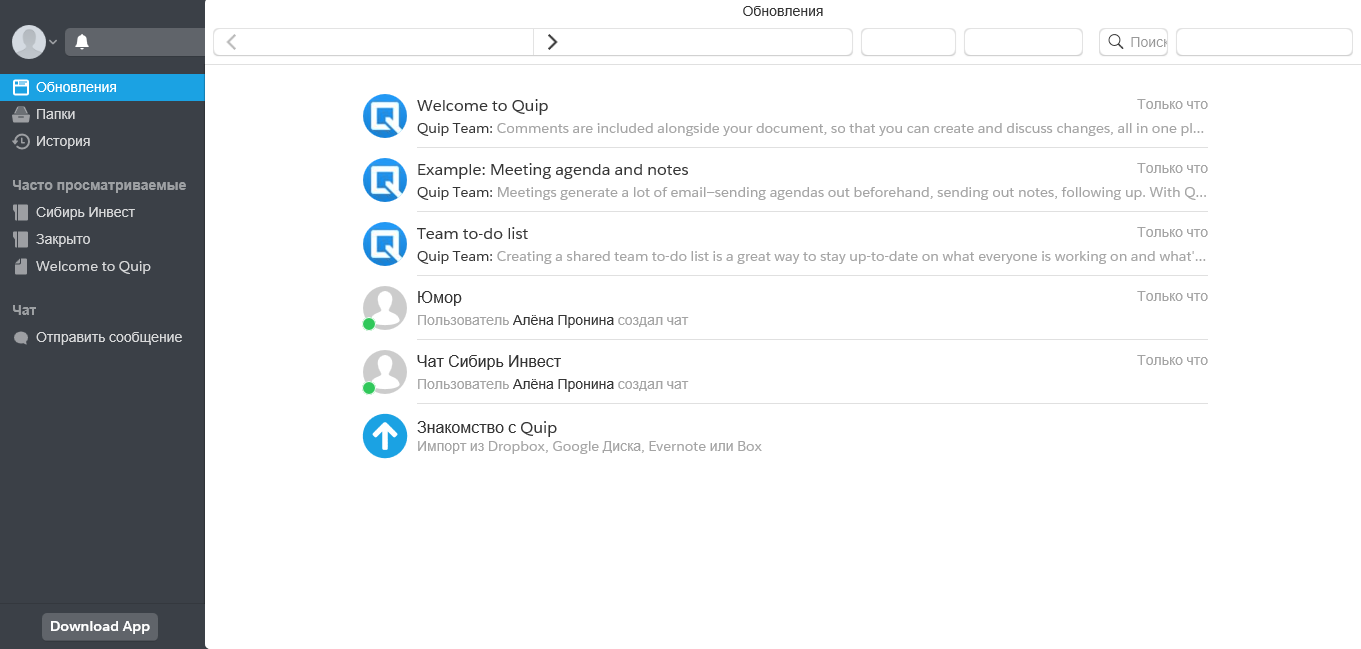Open Welcome to Quip via its Quip logo
This screenshot has height=649, width=1361.
coord(385,116)
